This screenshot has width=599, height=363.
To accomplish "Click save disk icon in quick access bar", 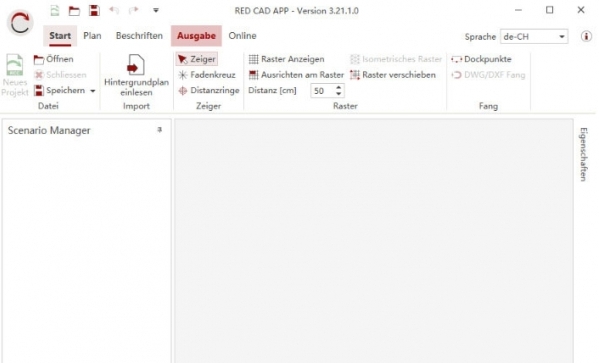I will pyautogui.click(x=94, y=10).
